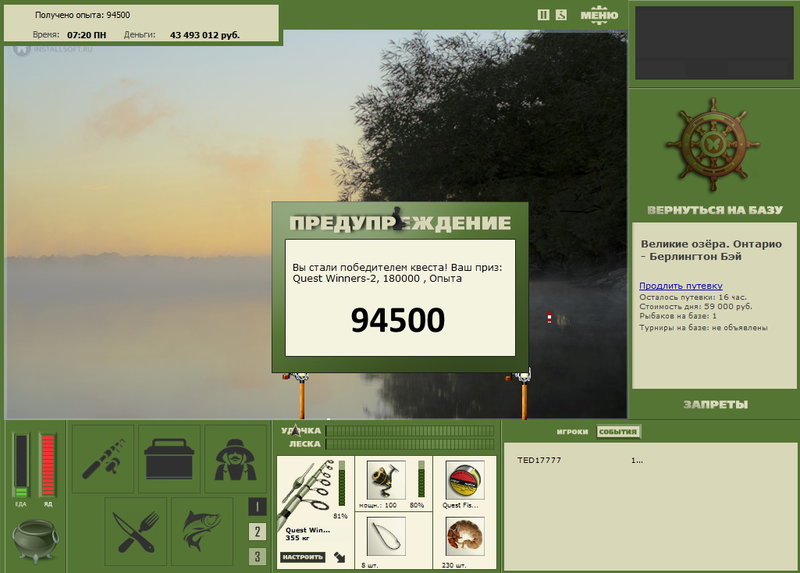Select the Quest Fis line spool slot
Viewport: 800px width, 573px height.
click(x=464, y=480)
